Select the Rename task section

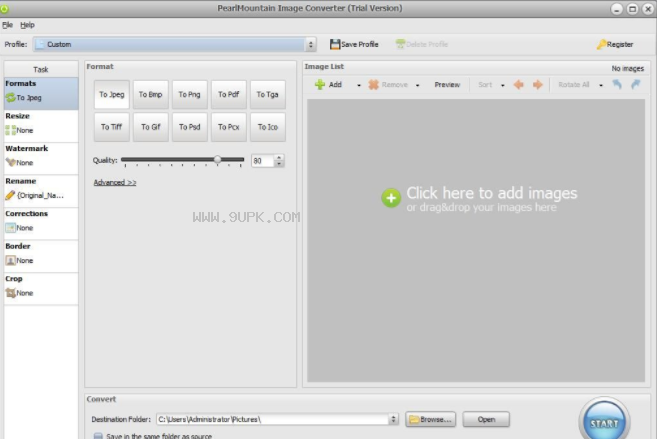pyautogui.click(x=41, y=191)
